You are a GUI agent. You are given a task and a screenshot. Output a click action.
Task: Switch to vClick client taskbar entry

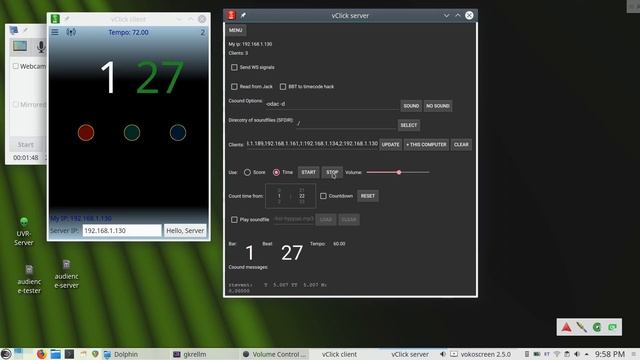pos(339,354)
